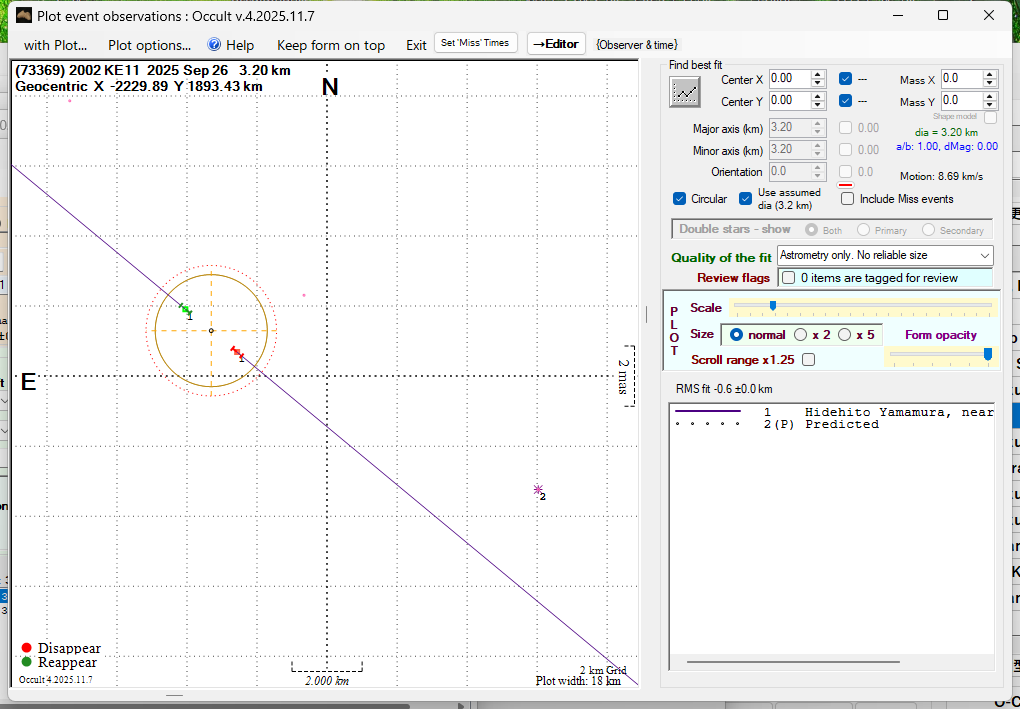Open the Plot options... menu
The width and height of the screenshot is (1020, 709).
149,45
